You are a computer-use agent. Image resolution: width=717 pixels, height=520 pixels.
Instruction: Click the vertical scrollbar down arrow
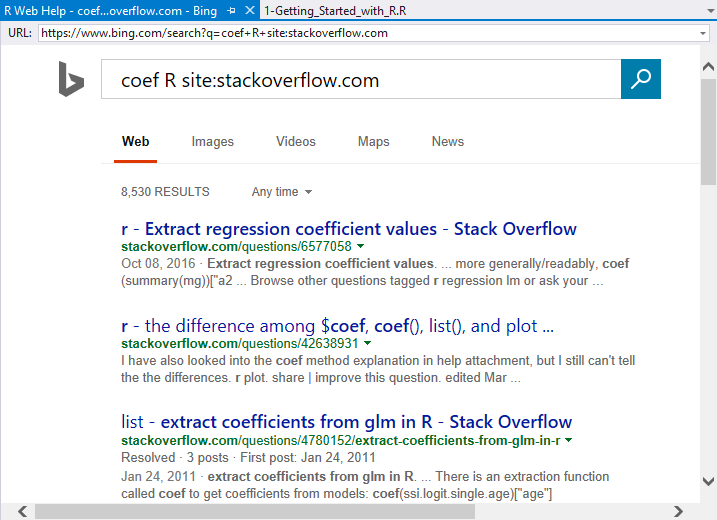click(708, 481)
